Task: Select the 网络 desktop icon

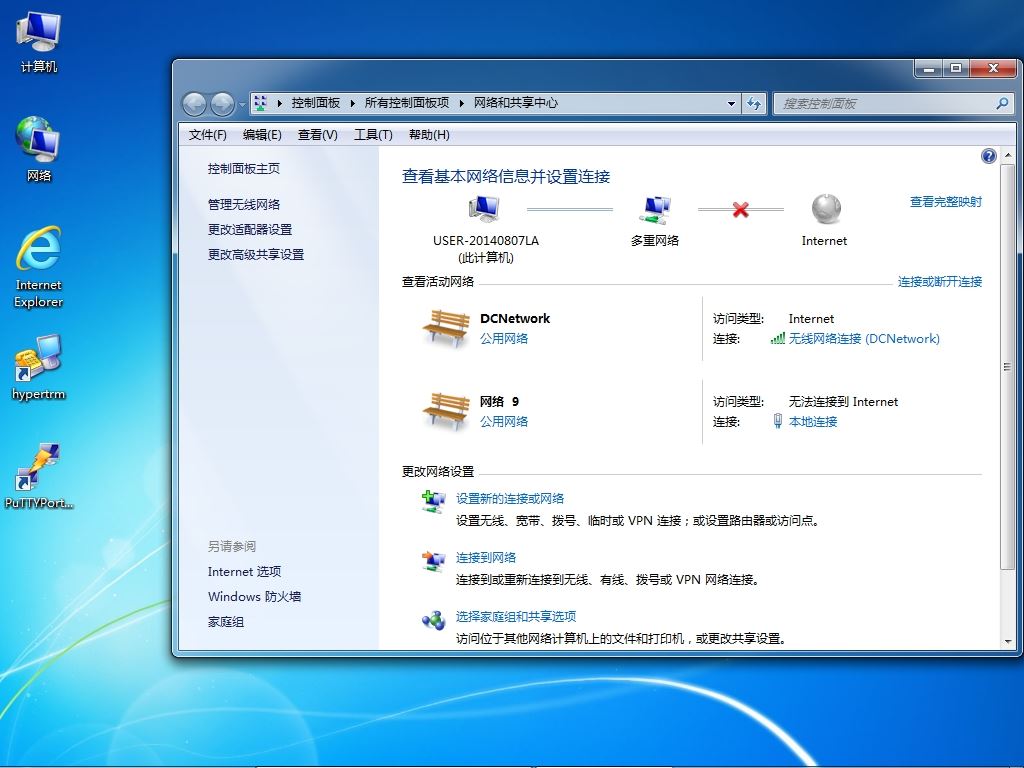Action: point(39,149)
